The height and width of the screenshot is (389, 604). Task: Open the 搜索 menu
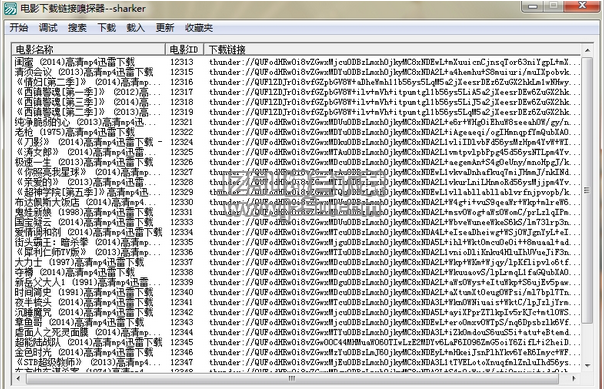click(77, 28)
